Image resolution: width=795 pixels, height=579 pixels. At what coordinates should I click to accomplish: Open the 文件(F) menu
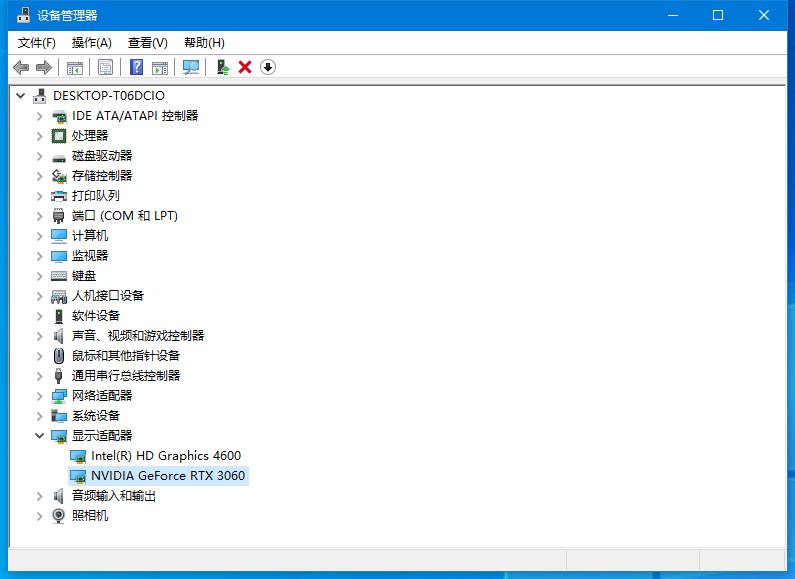(36, 43)
